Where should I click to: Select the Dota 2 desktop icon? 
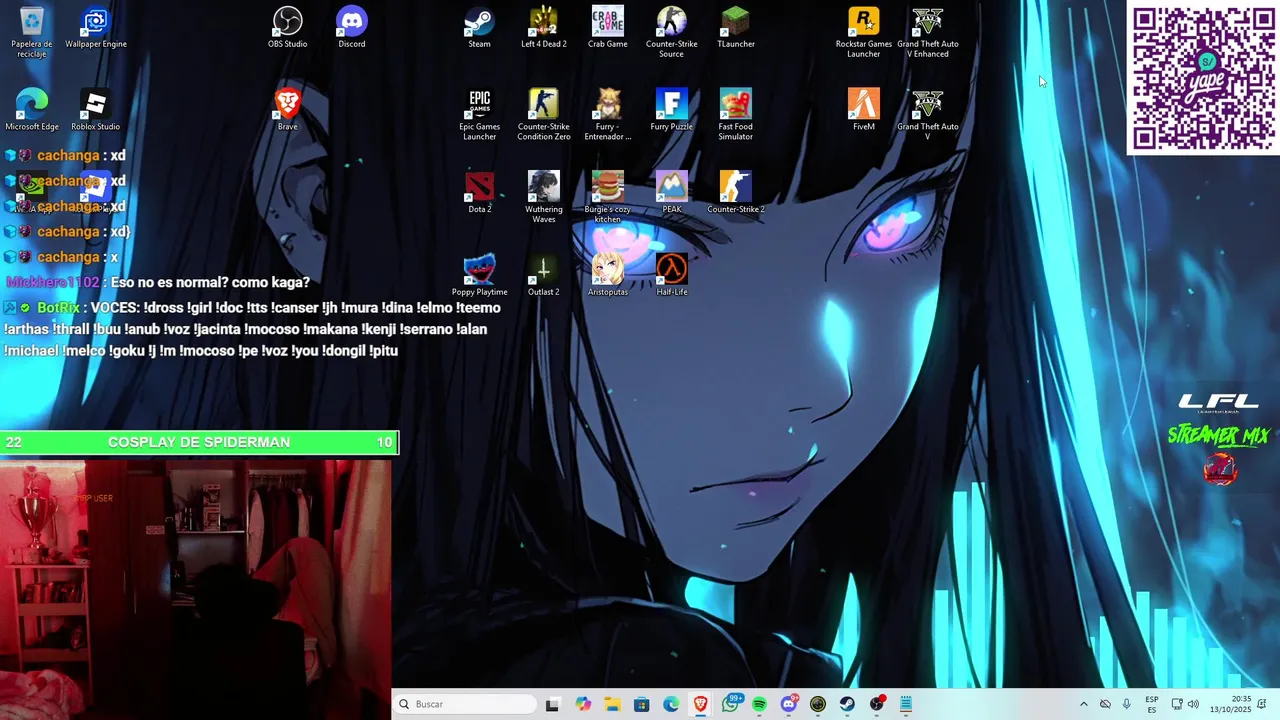pyautogui.click(x=480, y=192)
